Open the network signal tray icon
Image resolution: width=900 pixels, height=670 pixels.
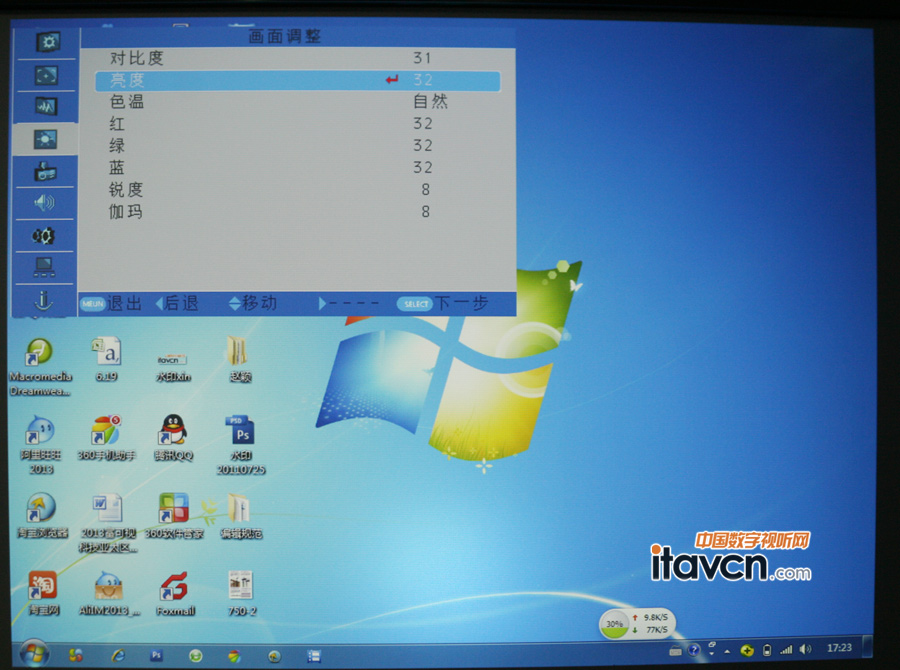coord(786,649)
